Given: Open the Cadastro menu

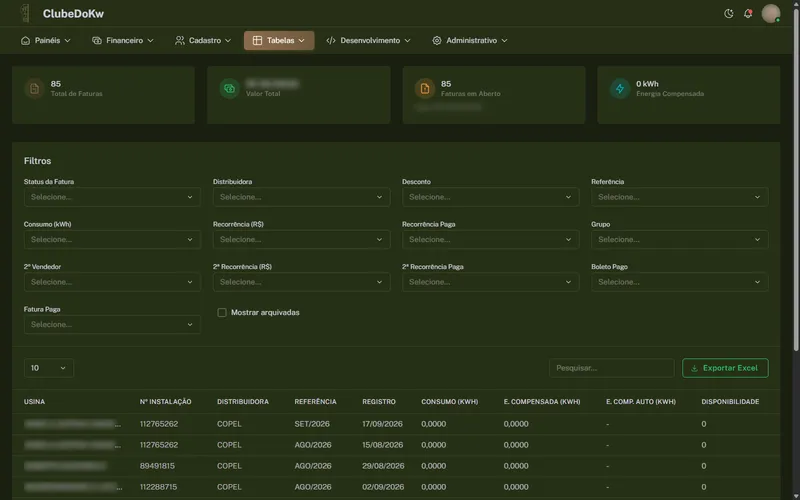Looking at the screenshot, I should point(203,40).
